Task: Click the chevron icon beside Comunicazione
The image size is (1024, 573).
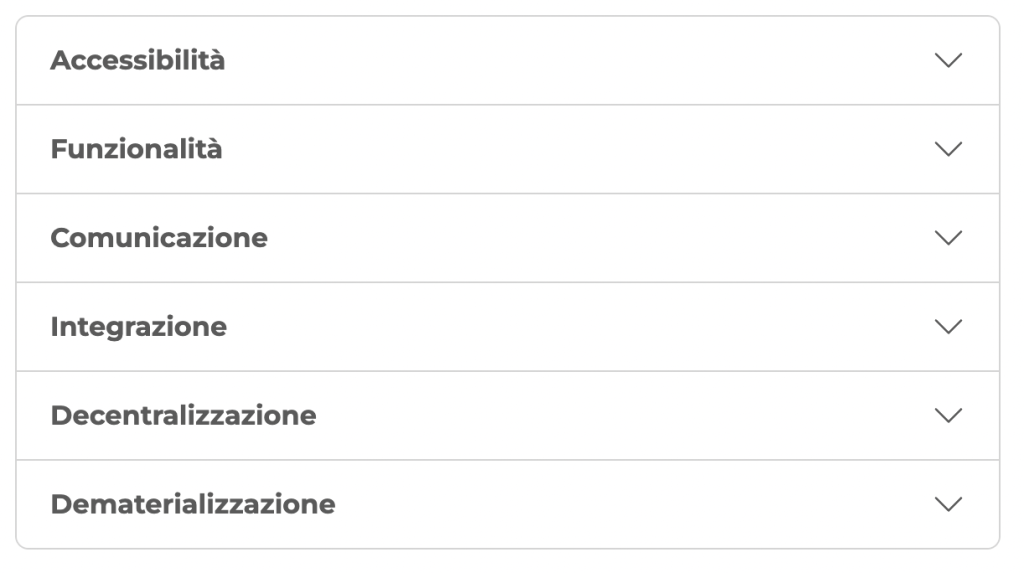Action: coord(947,238)
